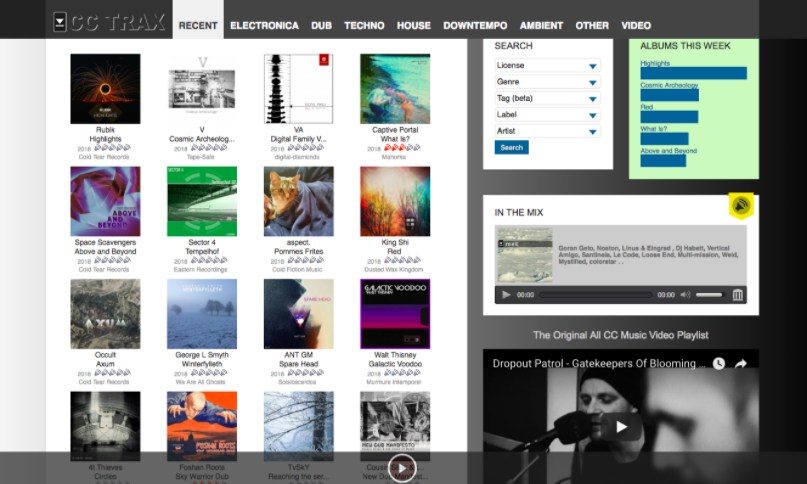The image size is (807, 484).
Task: Click the video Share arrow icon
Action: [x=742, y=363]
